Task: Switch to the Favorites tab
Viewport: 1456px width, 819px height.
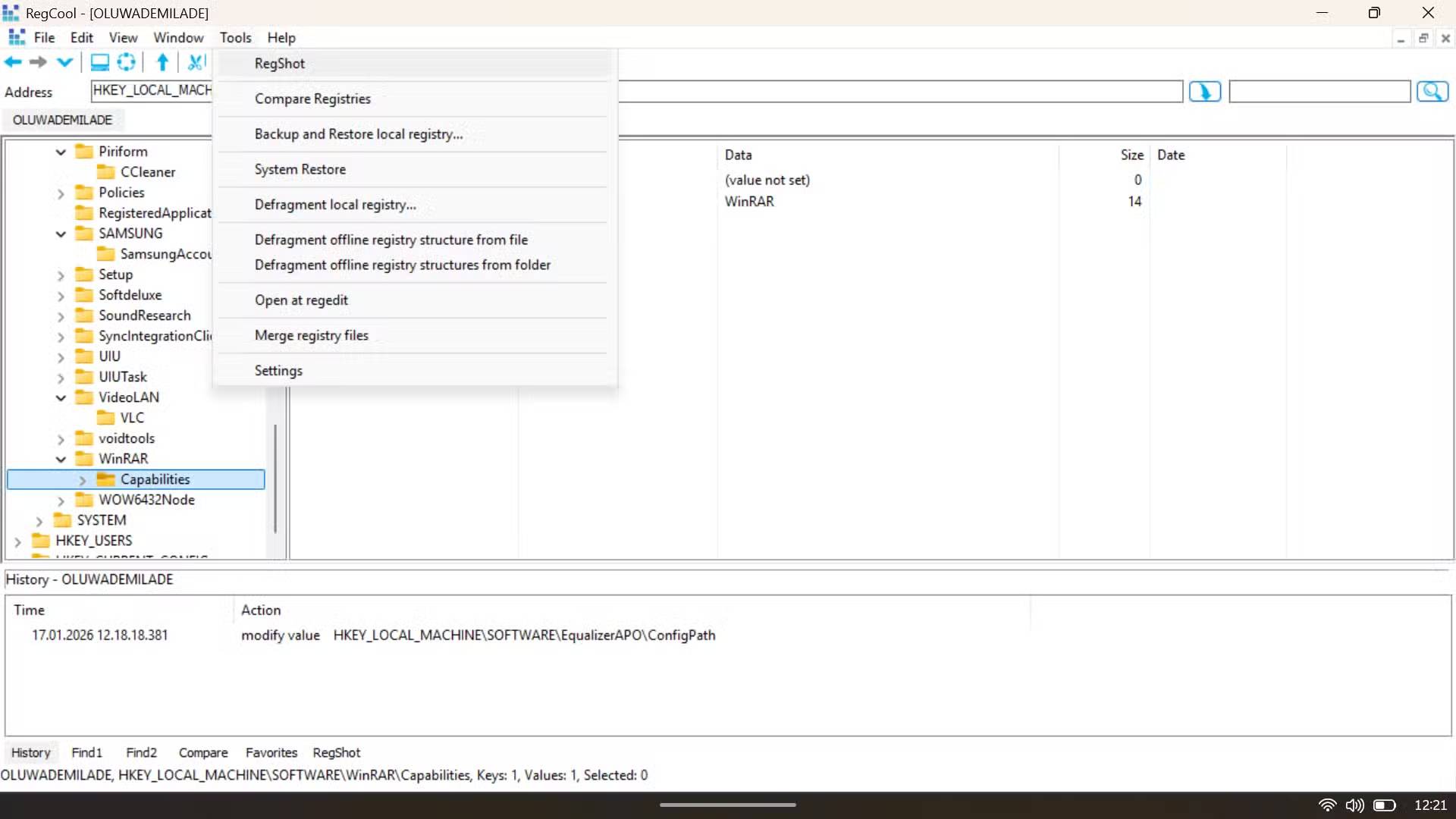Action: click(x=271, y=752)
